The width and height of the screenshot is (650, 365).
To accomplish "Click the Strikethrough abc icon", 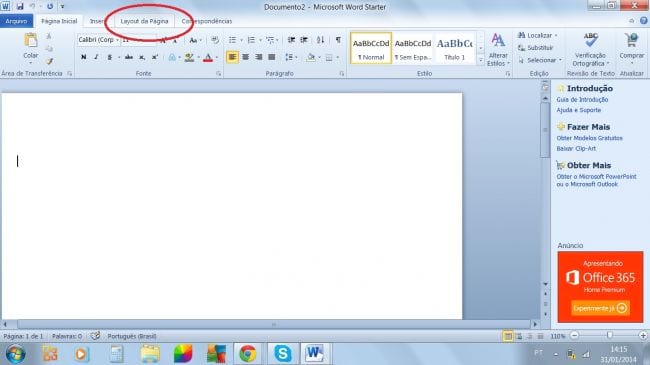I will click(129, 57).
